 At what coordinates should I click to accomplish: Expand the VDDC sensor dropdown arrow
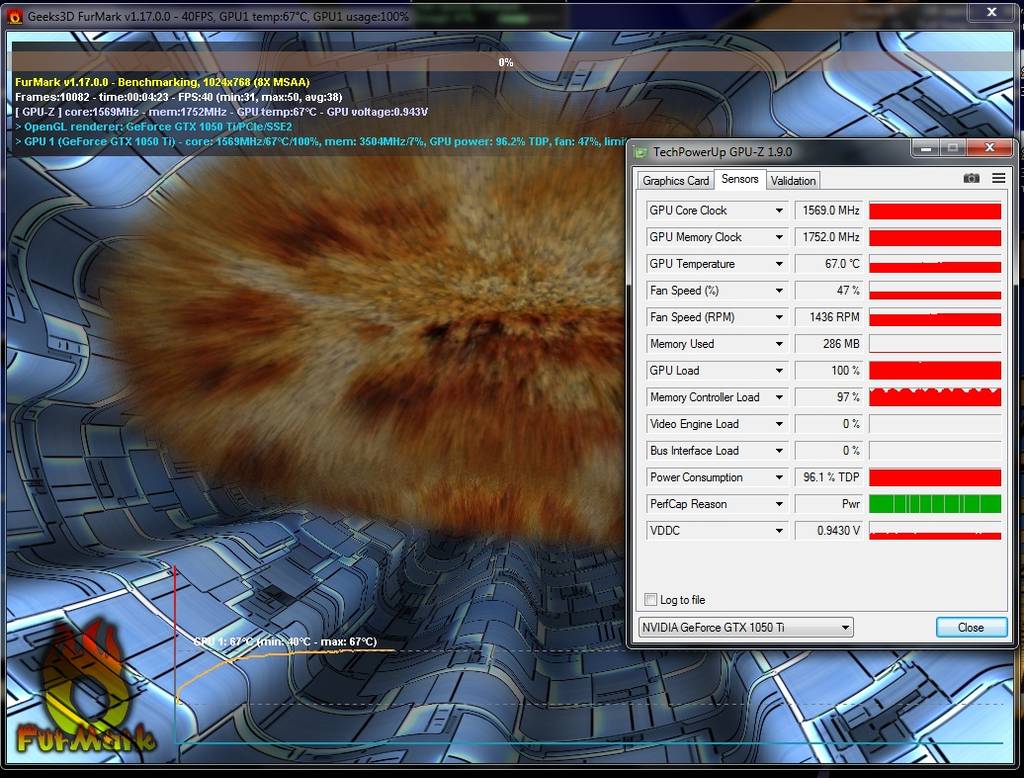coord(779,531)
